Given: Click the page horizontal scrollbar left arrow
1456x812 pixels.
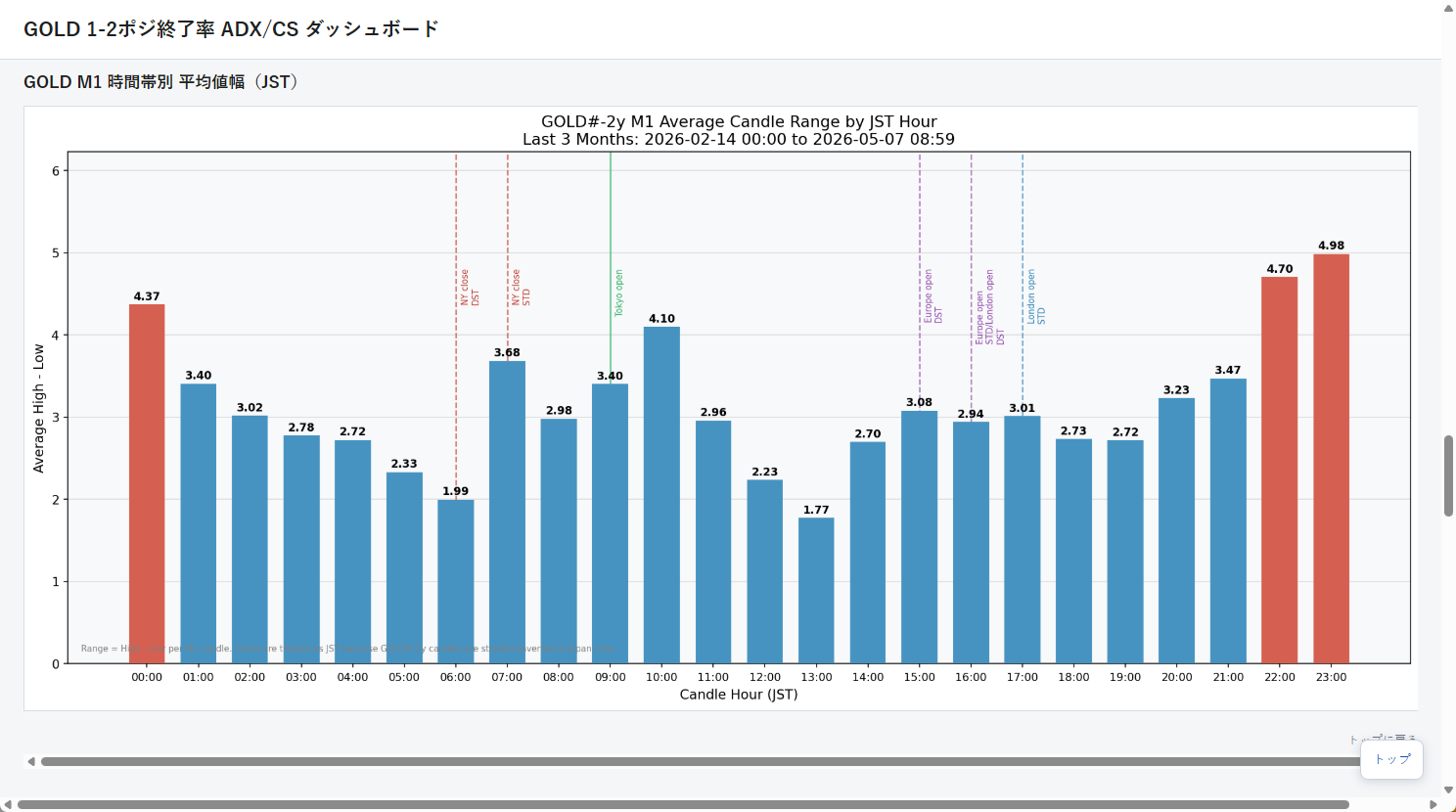Looking at the screenshot, I should pyautogui.click(x=8, y=805).
